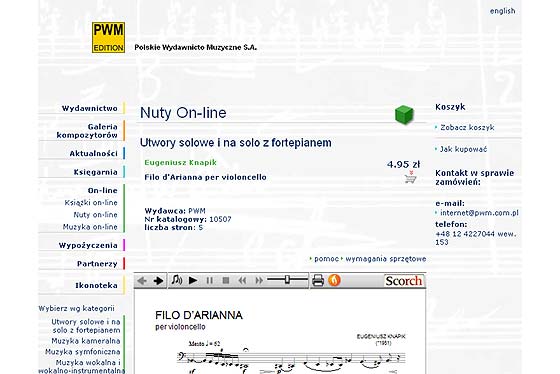Start playback with the Scorch play button

tap(193, 281)
